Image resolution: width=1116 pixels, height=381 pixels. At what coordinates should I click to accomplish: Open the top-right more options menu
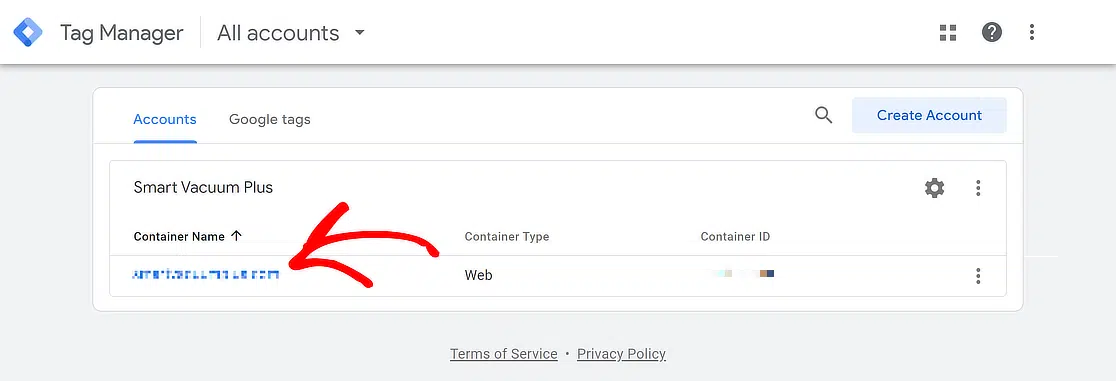pyautogui.click(x=1031, y=32)
